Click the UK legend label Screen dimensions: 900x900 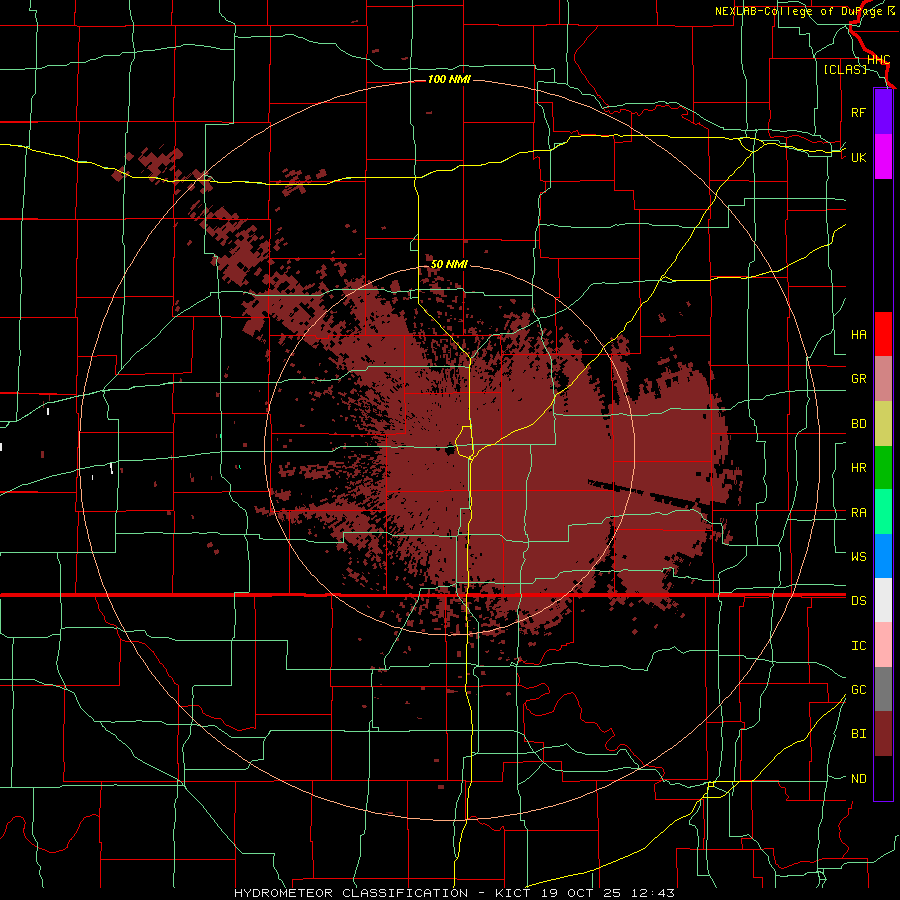click(858, 157)
